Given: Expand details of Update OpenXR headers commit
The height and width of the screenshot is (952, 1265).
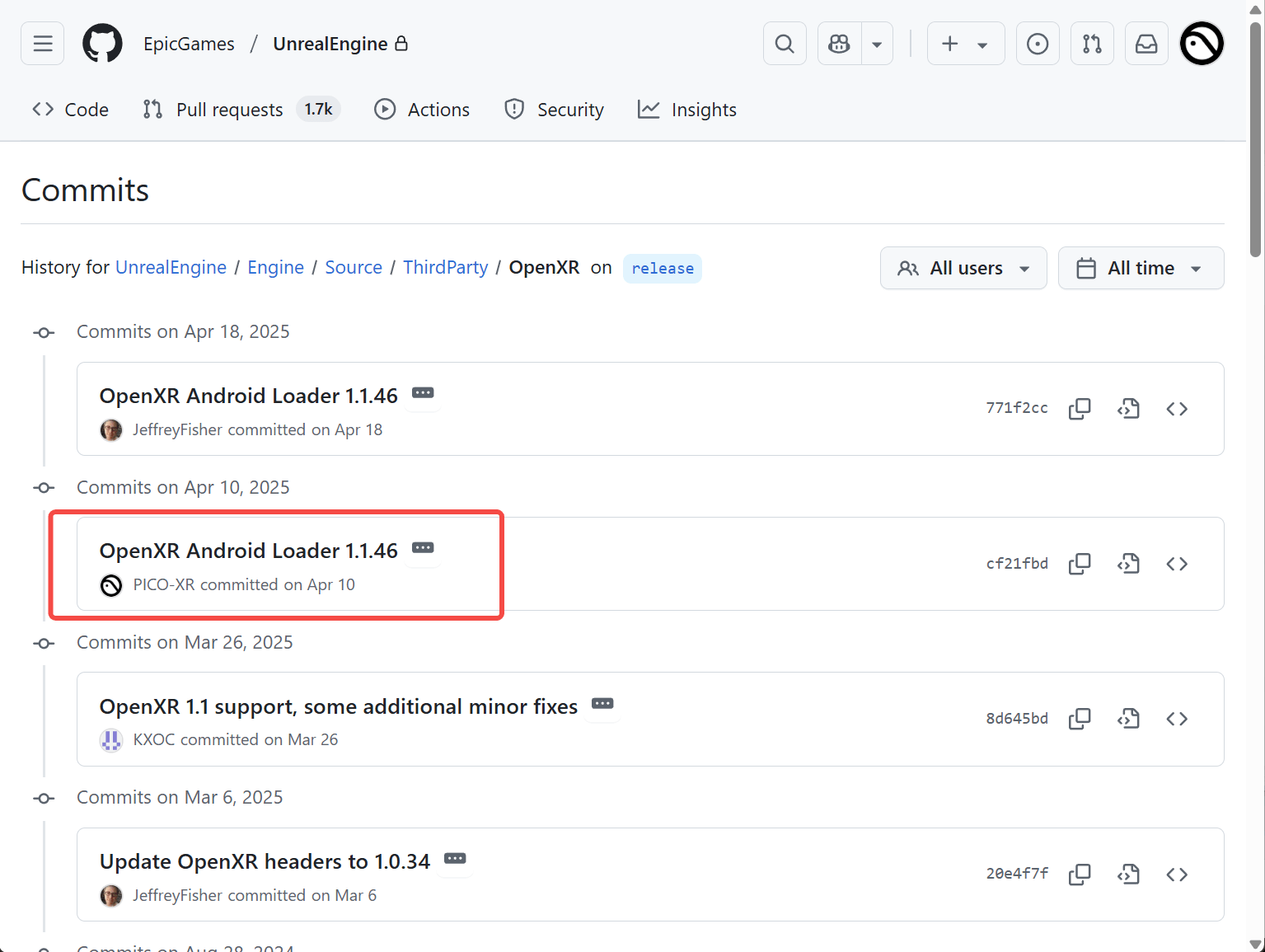Looking at the screenshot, I should coord(455,859).
